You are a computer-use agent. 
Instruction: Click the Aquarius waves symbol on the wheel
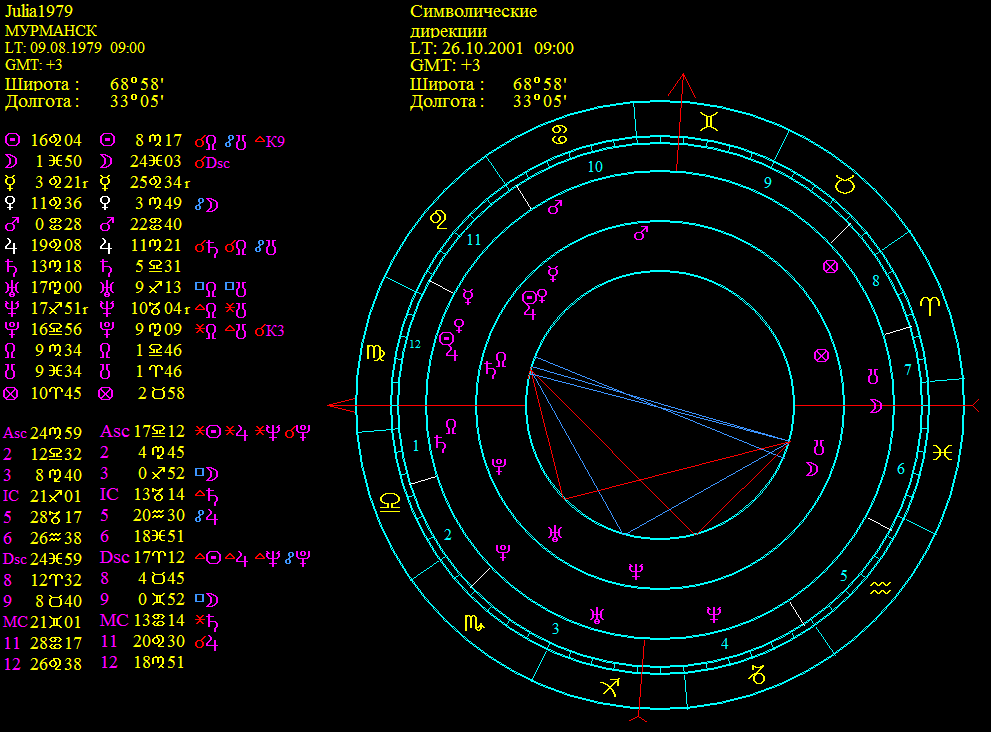click(x=880, y=588)
